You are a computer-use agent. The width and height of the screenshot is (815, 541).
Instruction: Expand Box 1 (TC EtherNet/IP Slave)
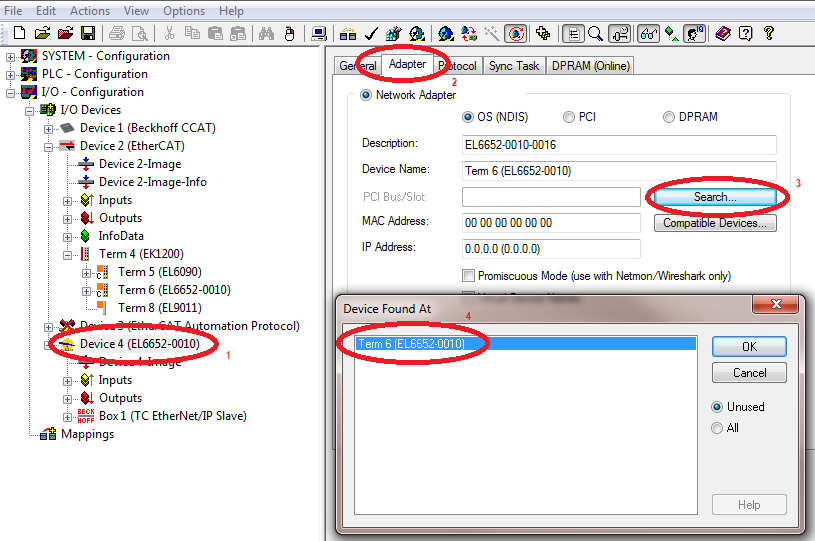point(68,417)
